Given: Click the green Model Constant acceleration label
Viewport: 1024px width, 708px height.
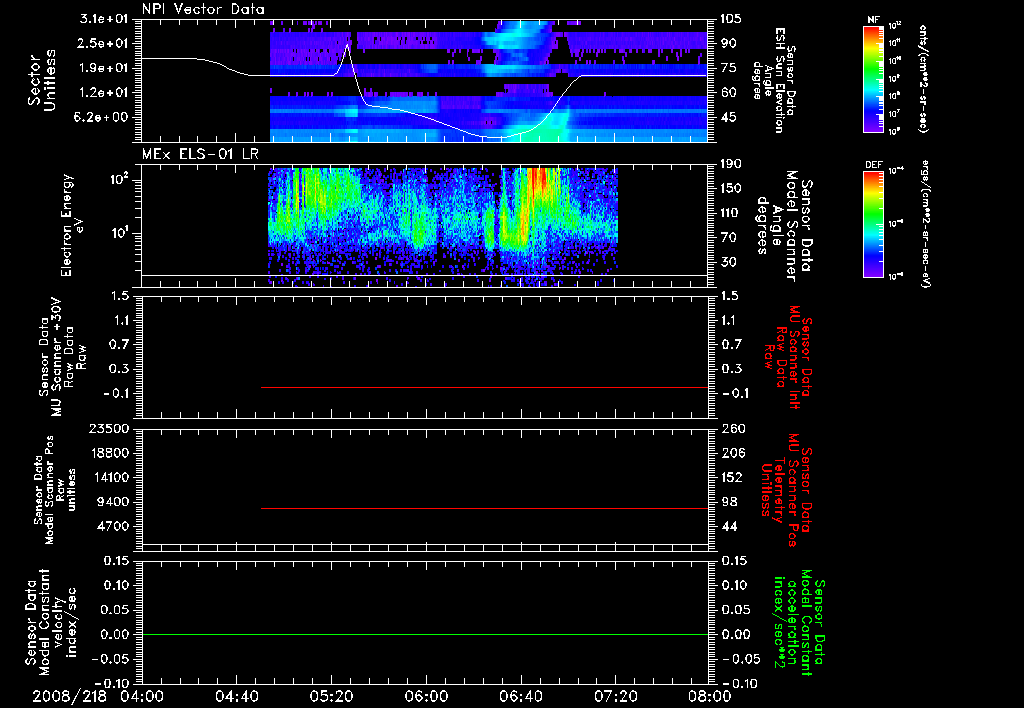Looking at the screenshot, I should click(x=799, y=624).
